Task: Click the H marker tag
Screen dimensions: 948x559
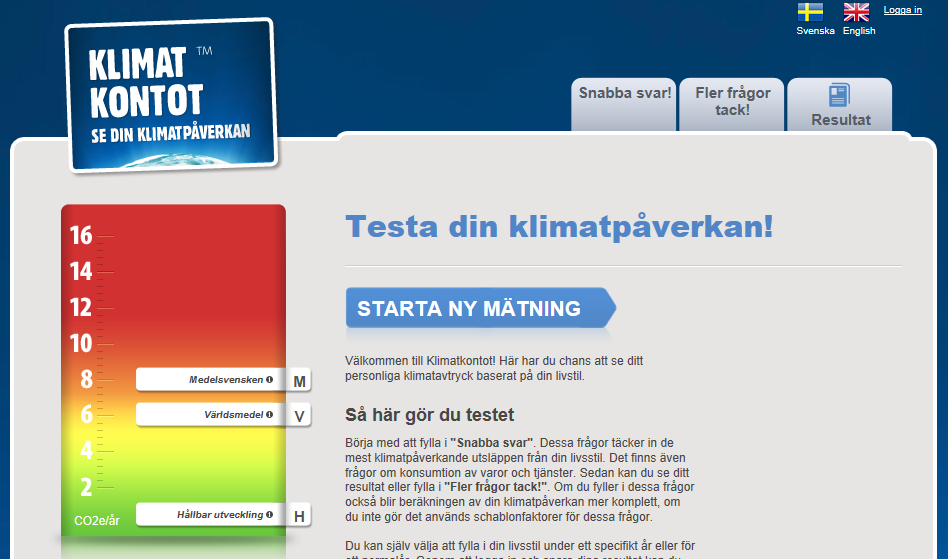Action: [299, 516]
